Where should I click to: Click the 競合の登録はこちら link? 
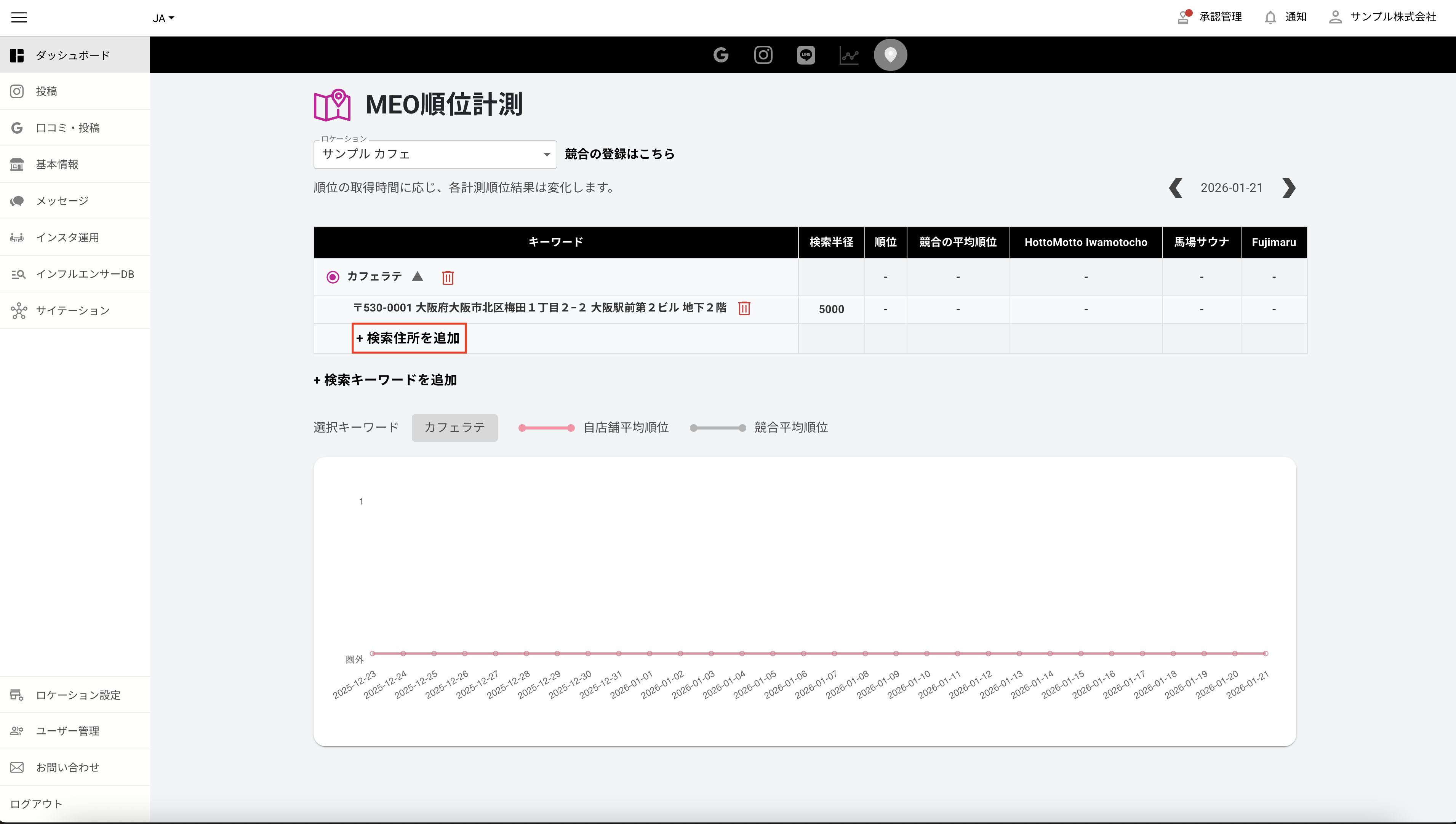619,154
